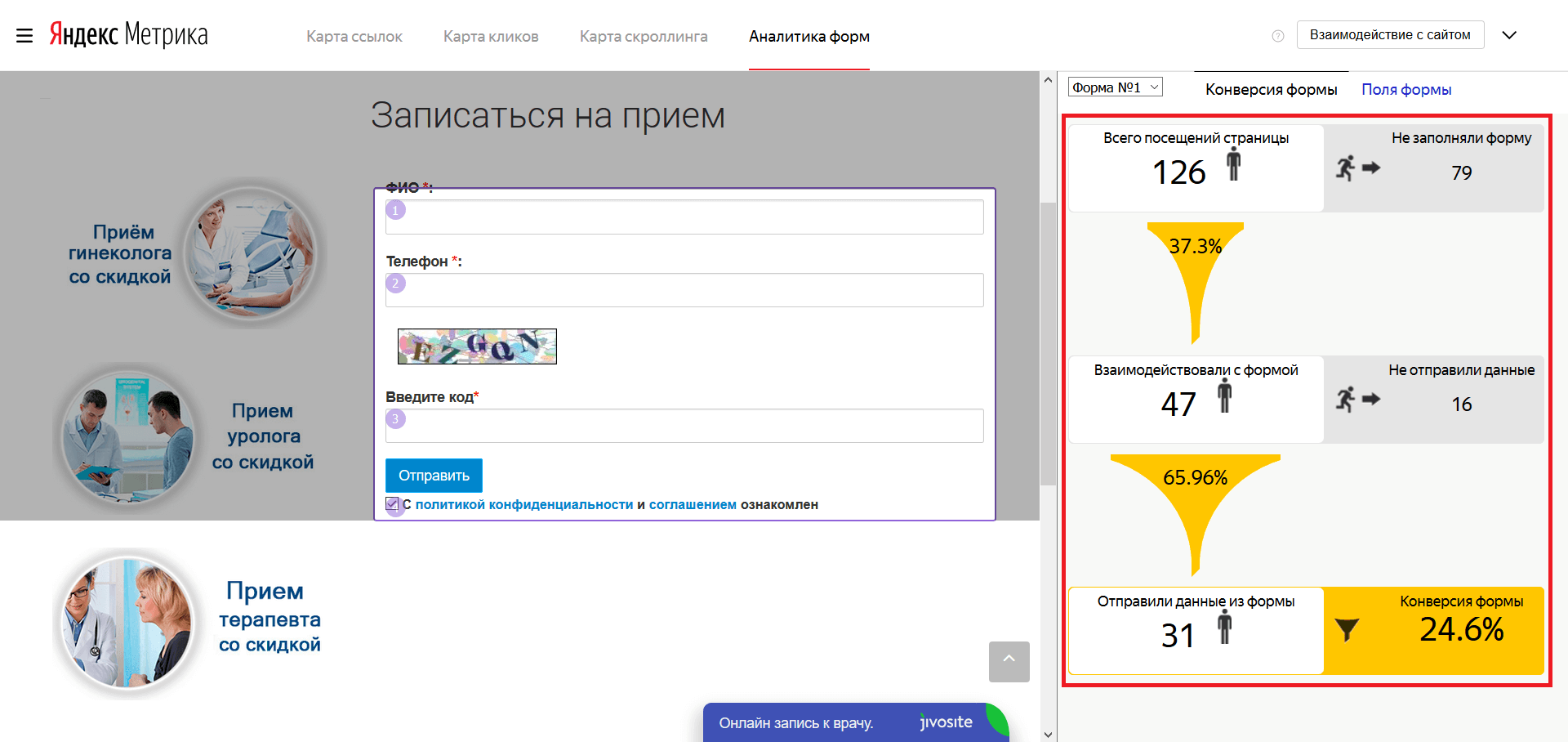The image size is (1568, 742).
Task: Toggle the privacy policy agreement checkbox
Action: [393, 504]
